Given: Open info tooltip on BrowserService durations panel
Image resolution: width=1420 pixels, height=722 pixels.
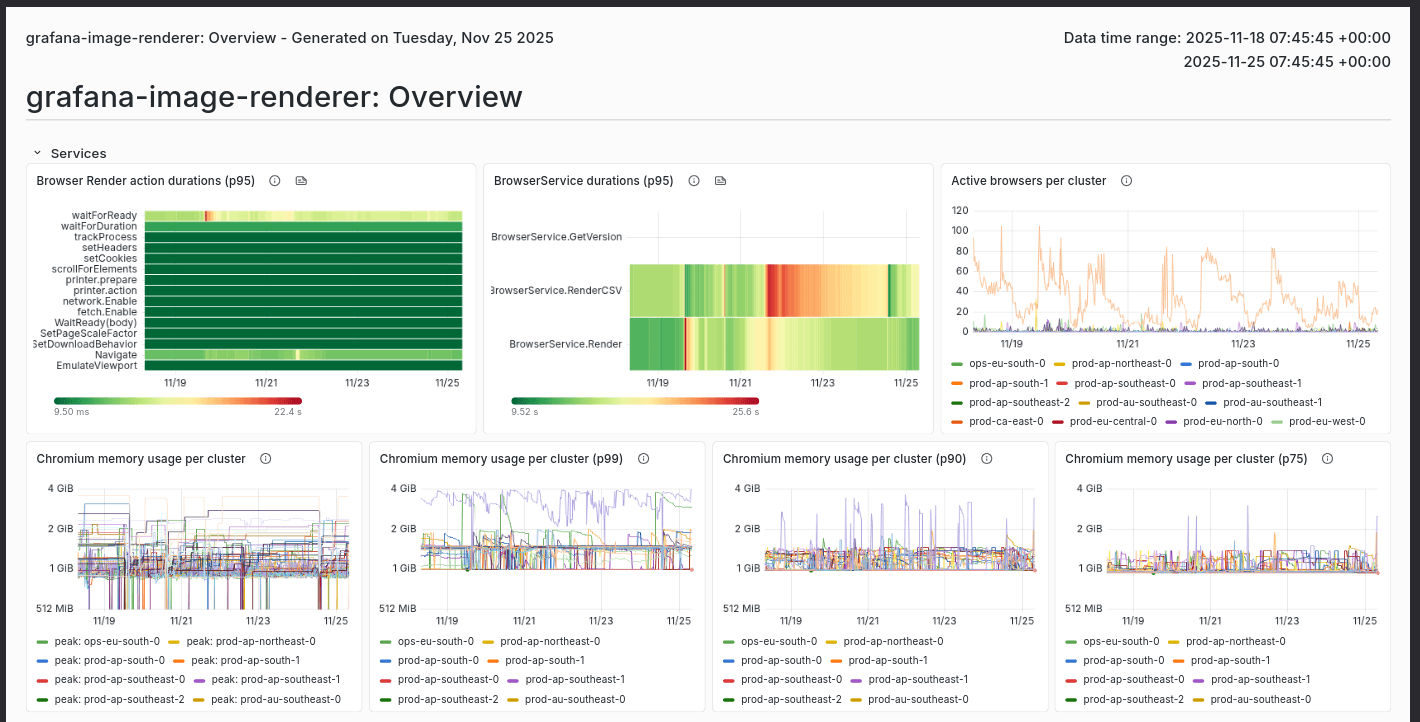Looking at the screenshot, I should click(694, 181).
